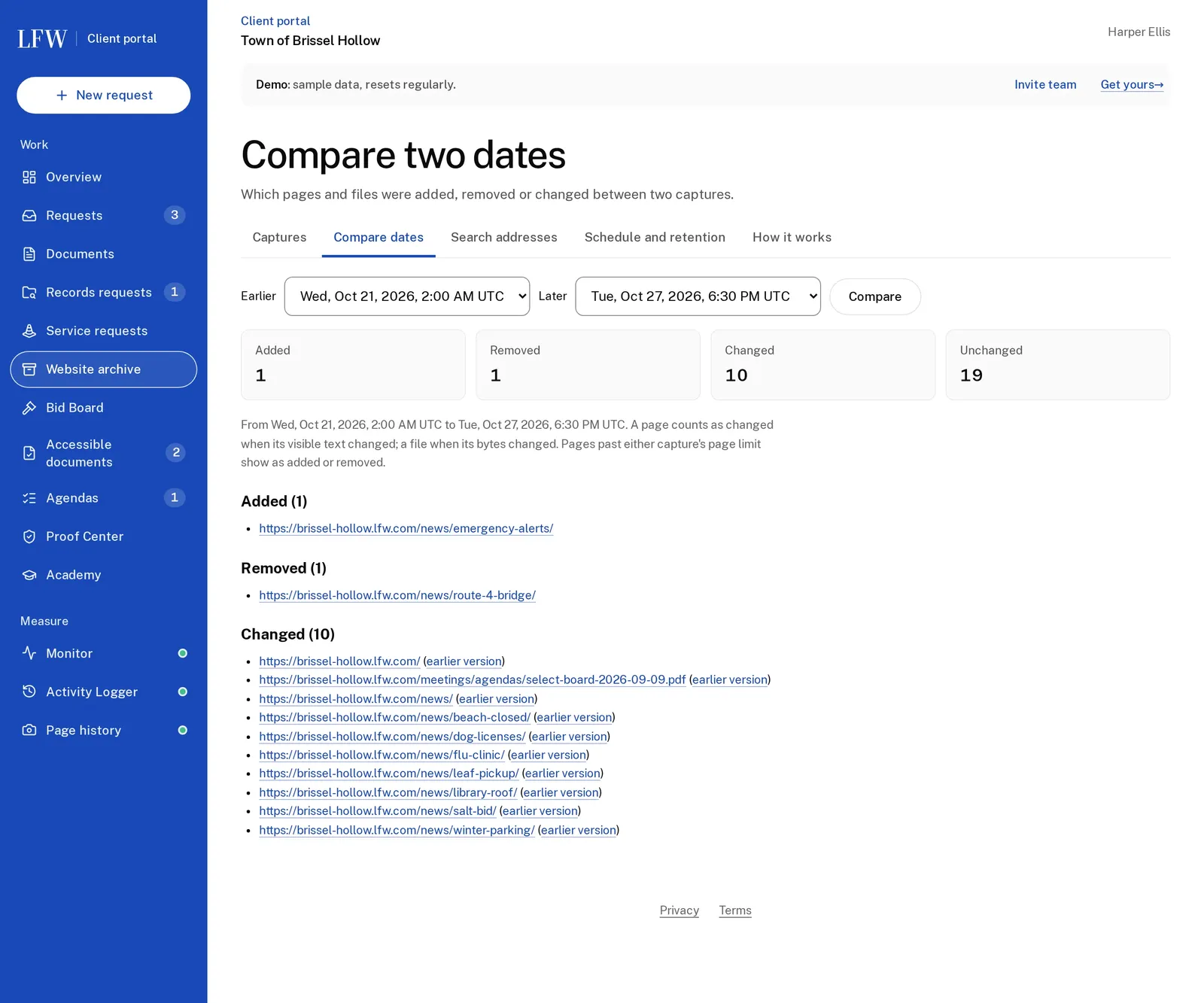This screenshot has width=1204, height=1003.
Task: View earlier version of the homepage
Action: click(464, 661)
